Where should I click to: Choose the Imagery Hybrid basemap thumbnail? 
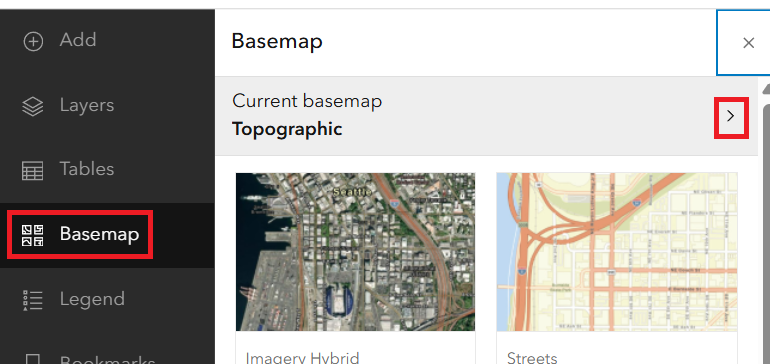pos(356,252)
